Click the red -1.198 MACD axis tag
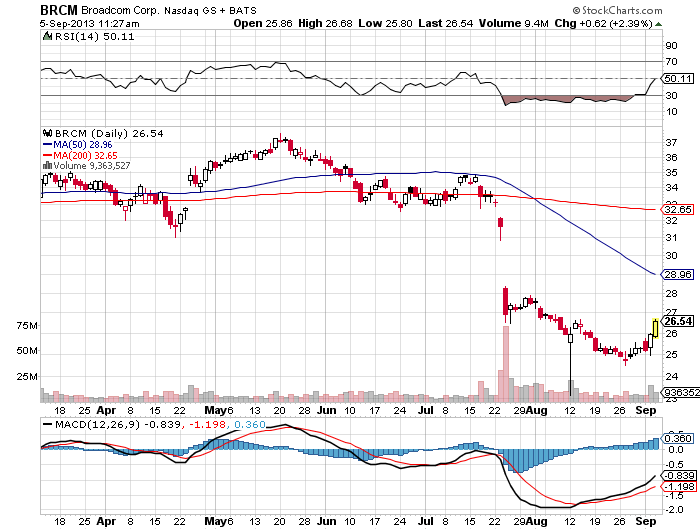Screen dimensions: 700x530 click(678, 486)
